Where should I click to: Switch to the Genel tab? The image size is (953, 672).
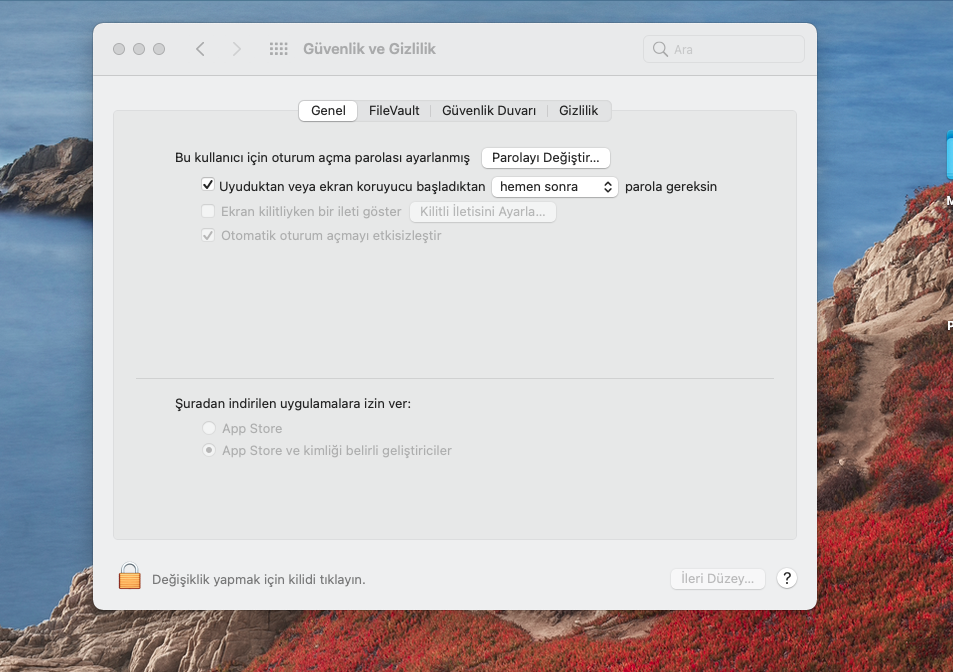328,111
